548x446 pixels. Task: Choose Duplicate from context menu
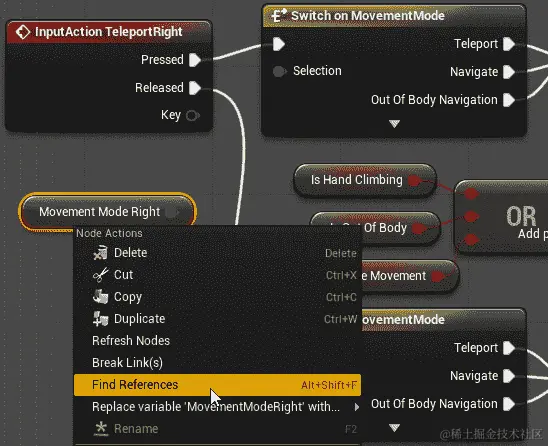coord(217,319)
